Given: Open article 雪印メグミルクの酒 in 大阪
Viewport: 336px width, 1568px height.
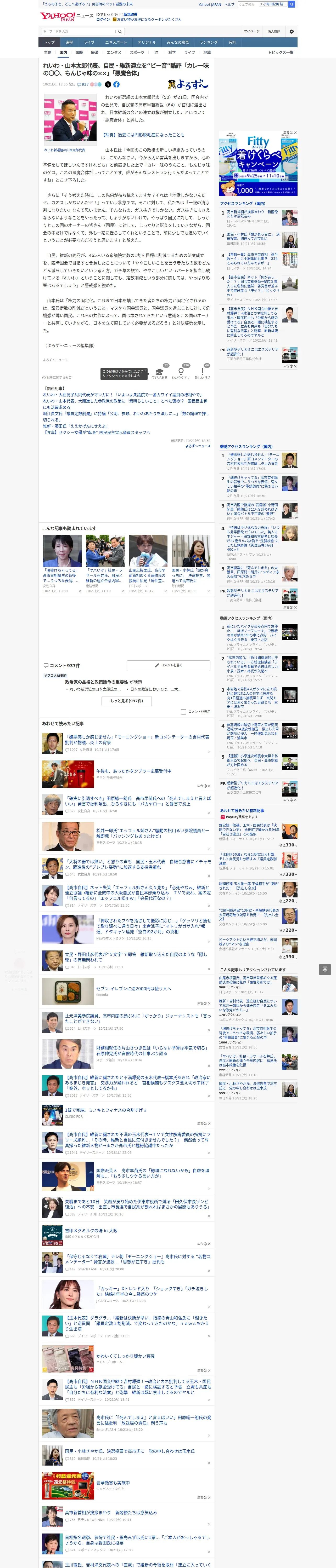Looking at the screenshot, I should point(92,1231).
